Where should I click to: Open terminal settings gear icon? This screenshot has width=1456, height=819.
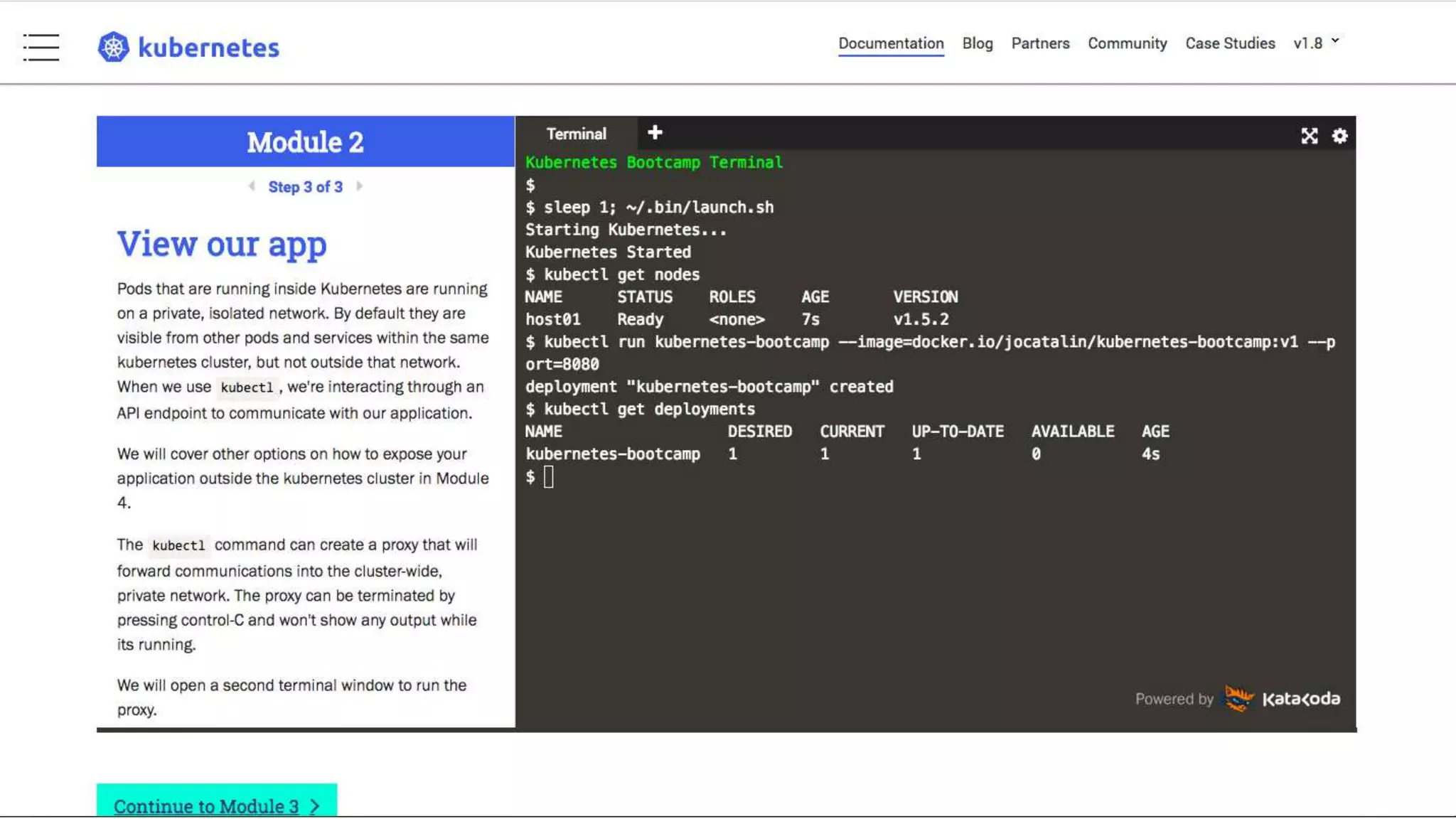click(1339, 136)
